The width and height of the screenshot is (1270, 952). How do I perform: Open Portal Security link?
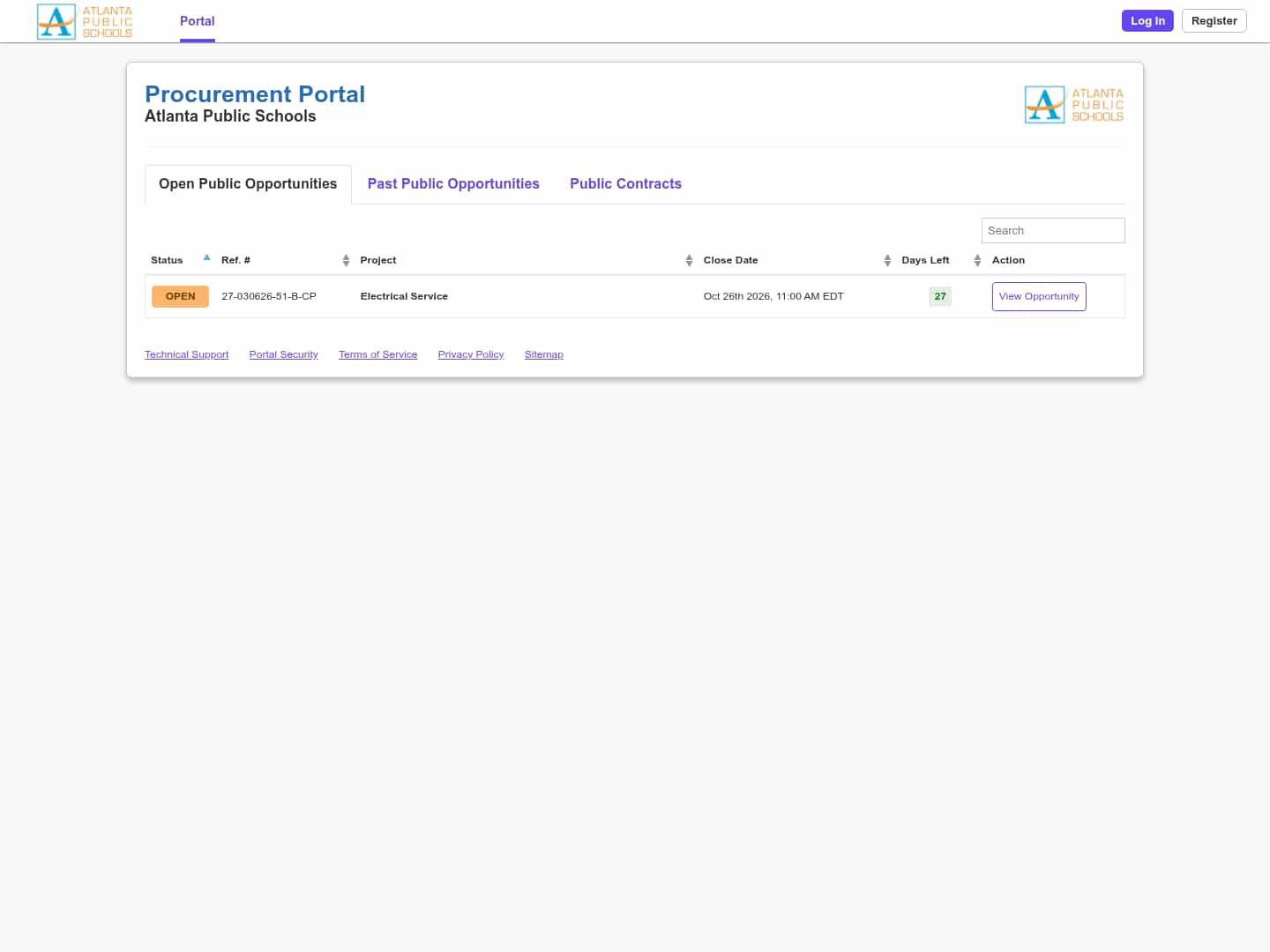283,354
